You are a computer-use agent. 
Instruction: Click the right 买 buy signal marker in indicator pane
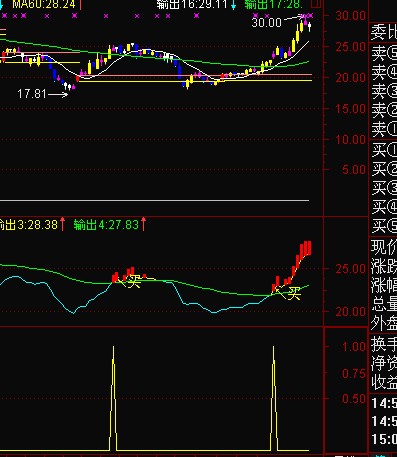(x=294, y=293)
